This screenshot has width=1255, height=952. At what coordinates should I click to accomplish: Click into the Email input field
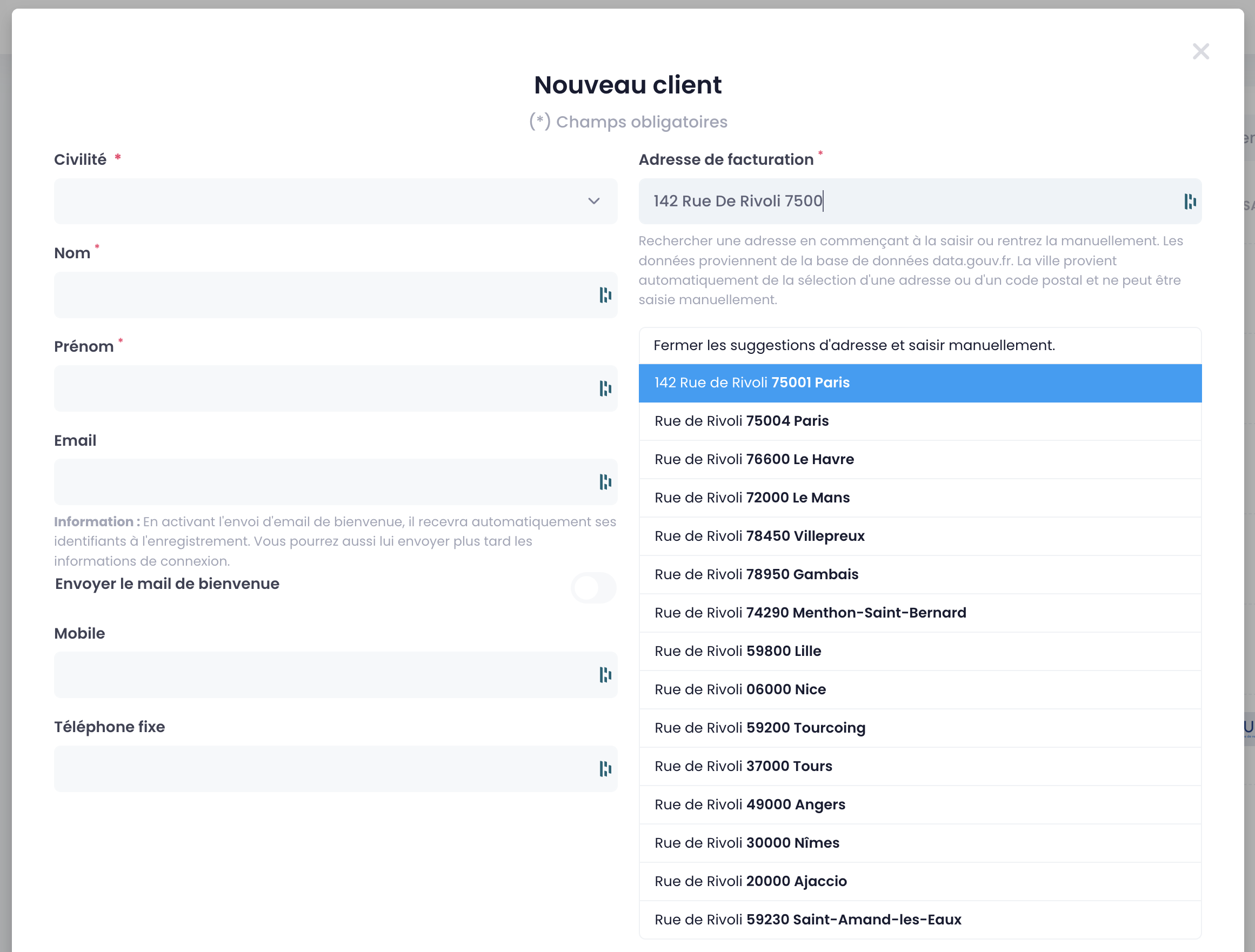(323, 482)
